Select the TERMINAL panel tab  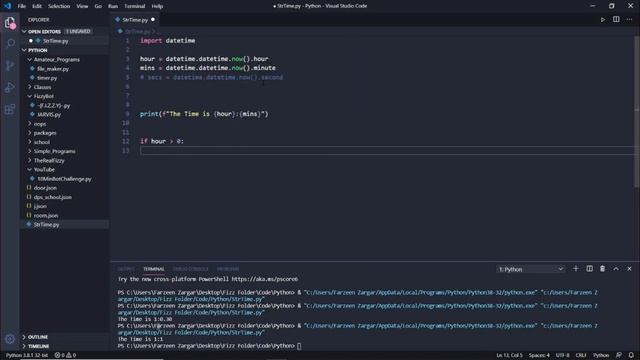(x=153, y=269)
